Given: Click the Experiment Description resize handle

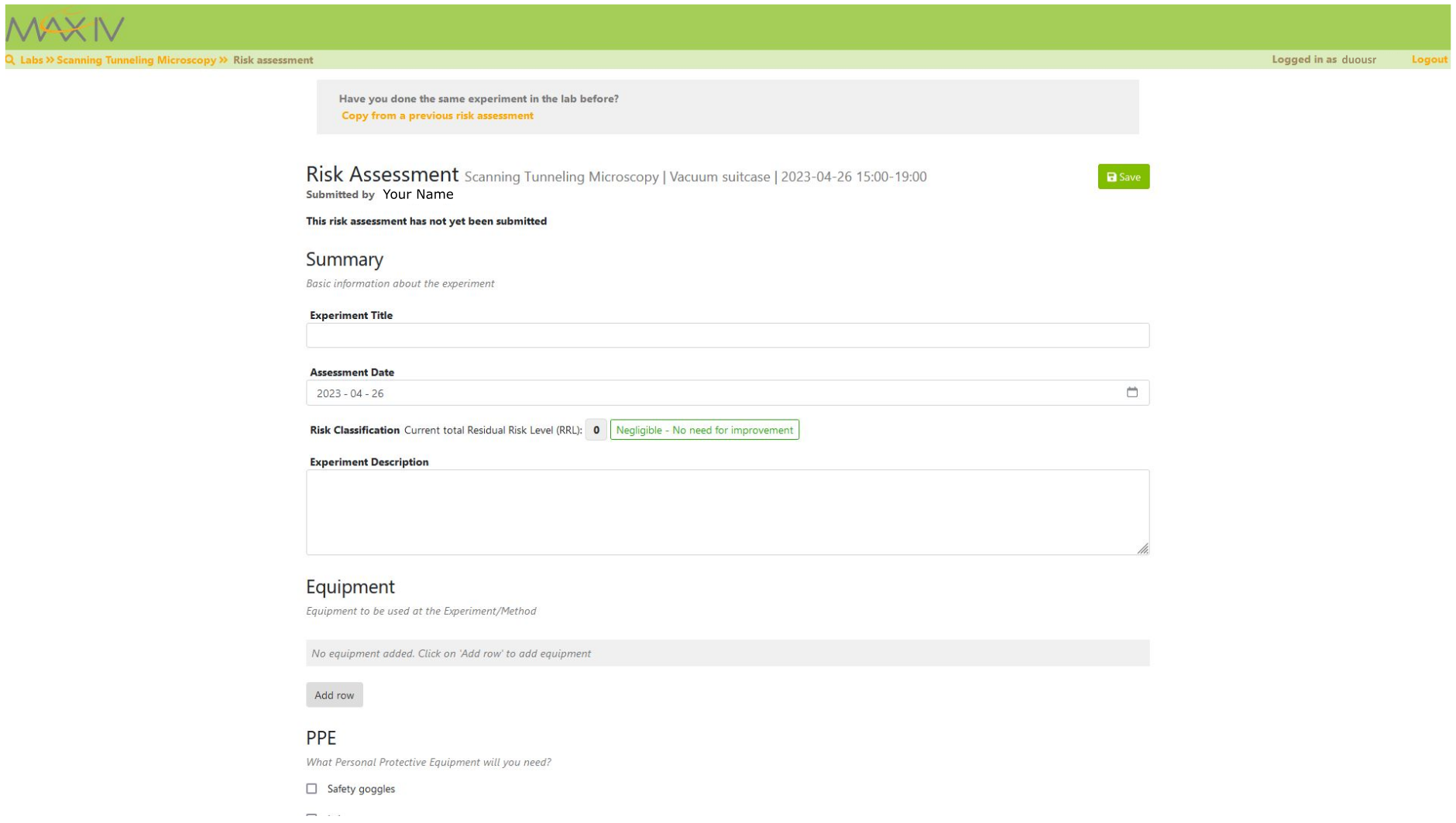Looking at the screenshot, I should [1142, 548].
